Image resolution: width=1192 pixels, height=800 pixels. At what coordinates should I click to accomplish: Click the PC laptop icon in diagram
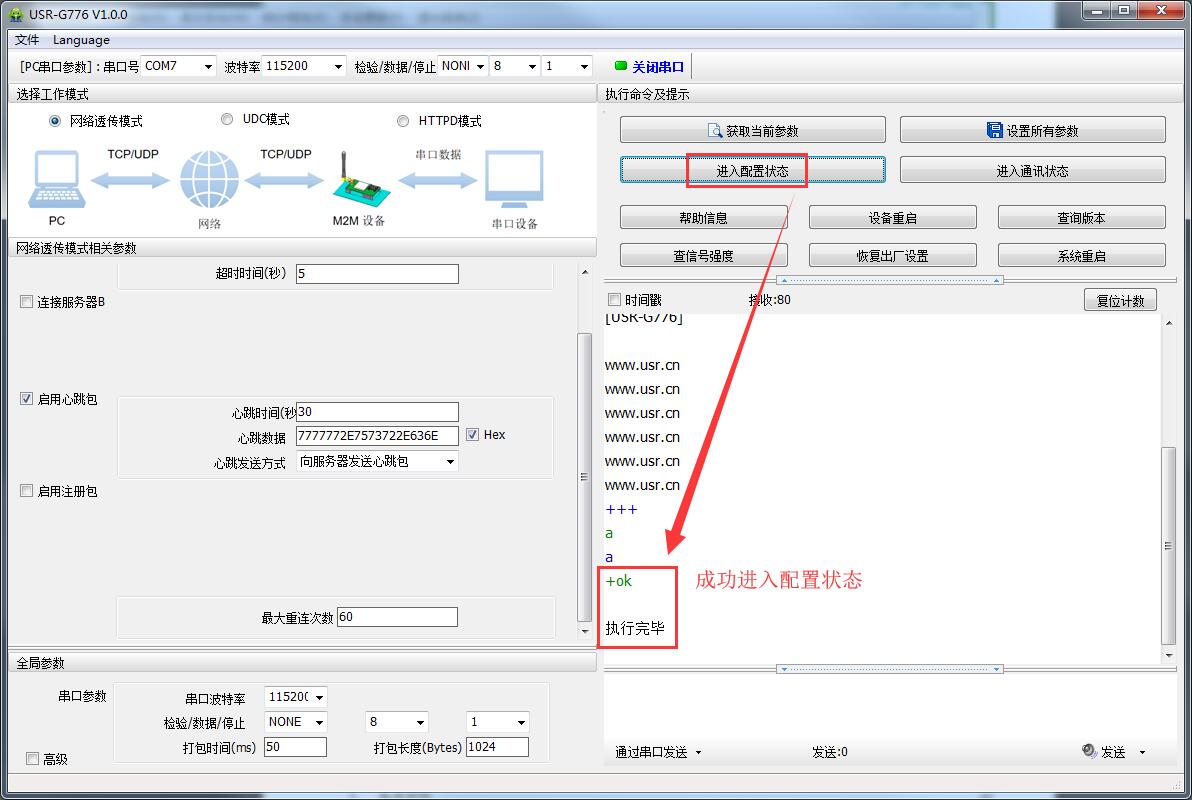[56, 180]
